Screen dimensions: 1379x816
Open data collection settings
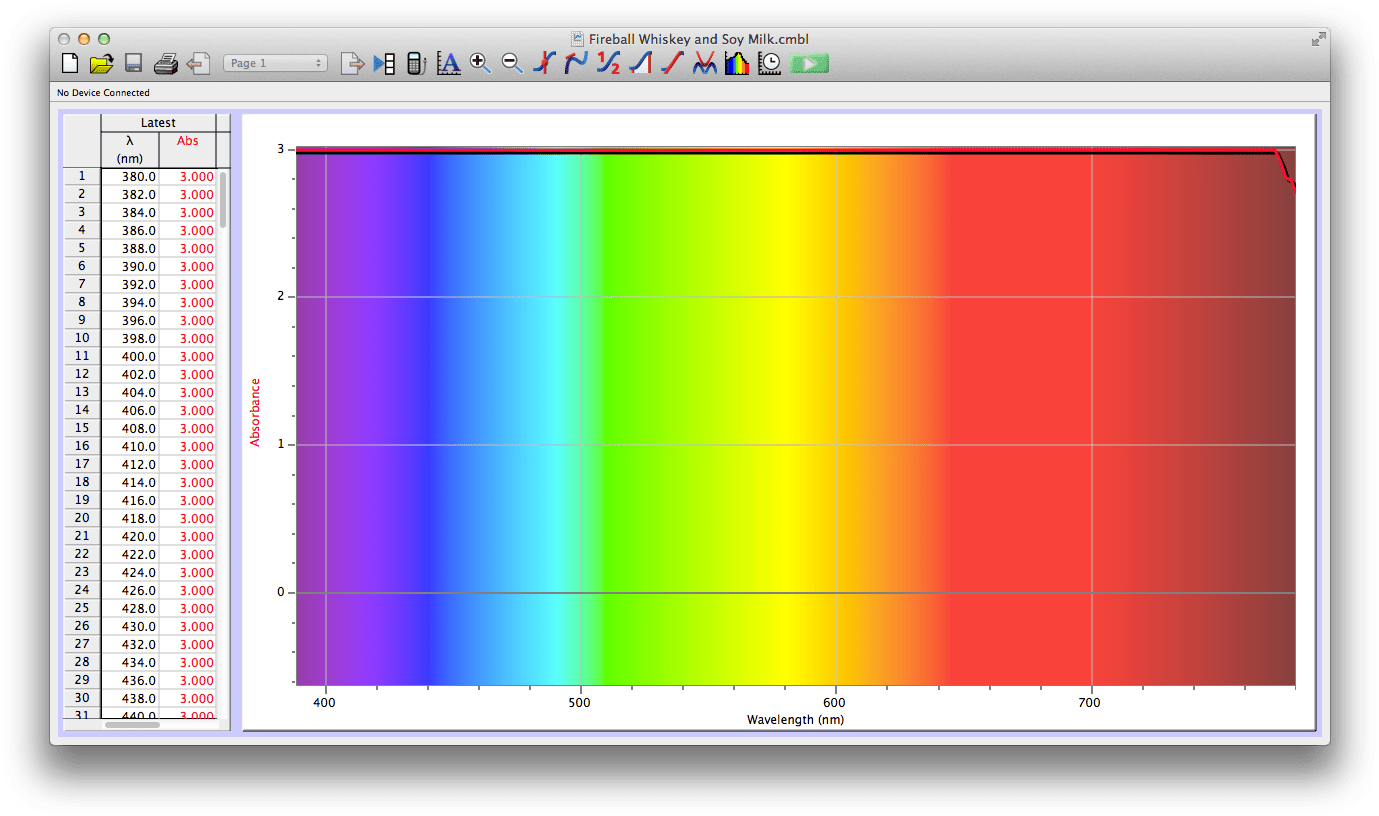coord(768,62)
